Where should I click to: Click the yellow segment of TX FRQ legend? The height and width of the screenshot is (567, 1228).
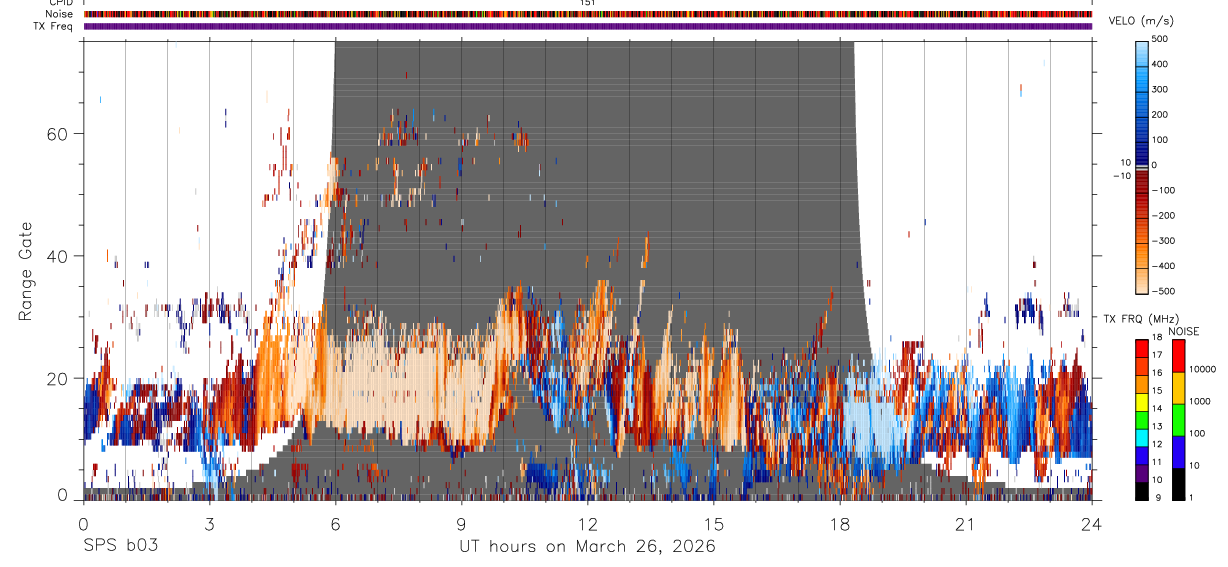1142,401
